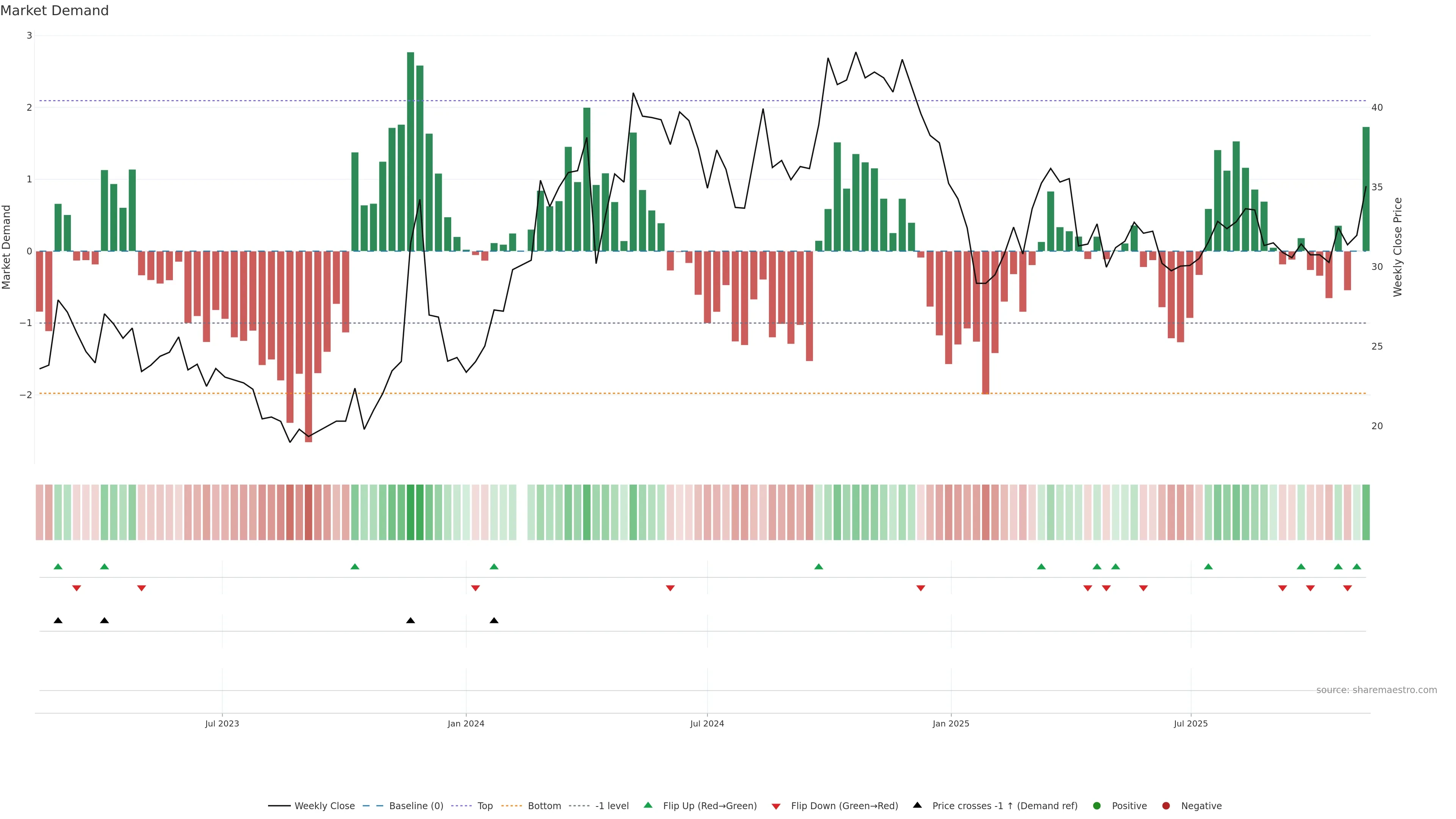Image resolution: width=1456 pixels, height=819 pixels.
Task: Click first red flip-down triangle marker
Action: (x=76, y=588)
